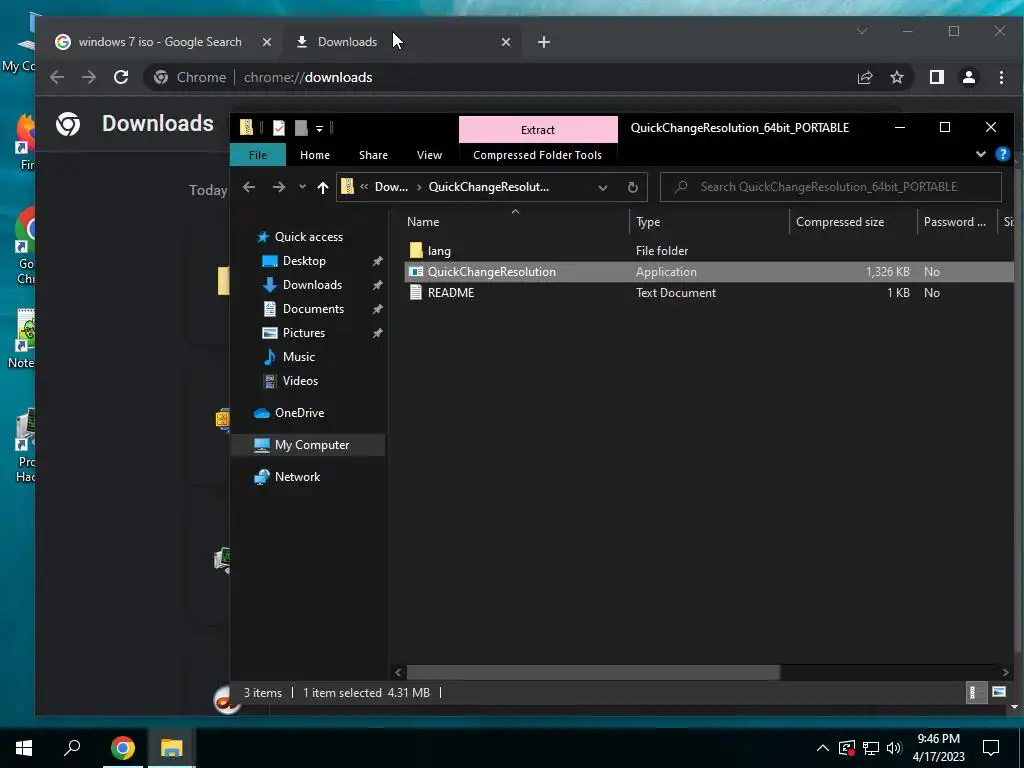
Task: Expand the Explorer ribbon with chevron
Action: click(980, 154)
